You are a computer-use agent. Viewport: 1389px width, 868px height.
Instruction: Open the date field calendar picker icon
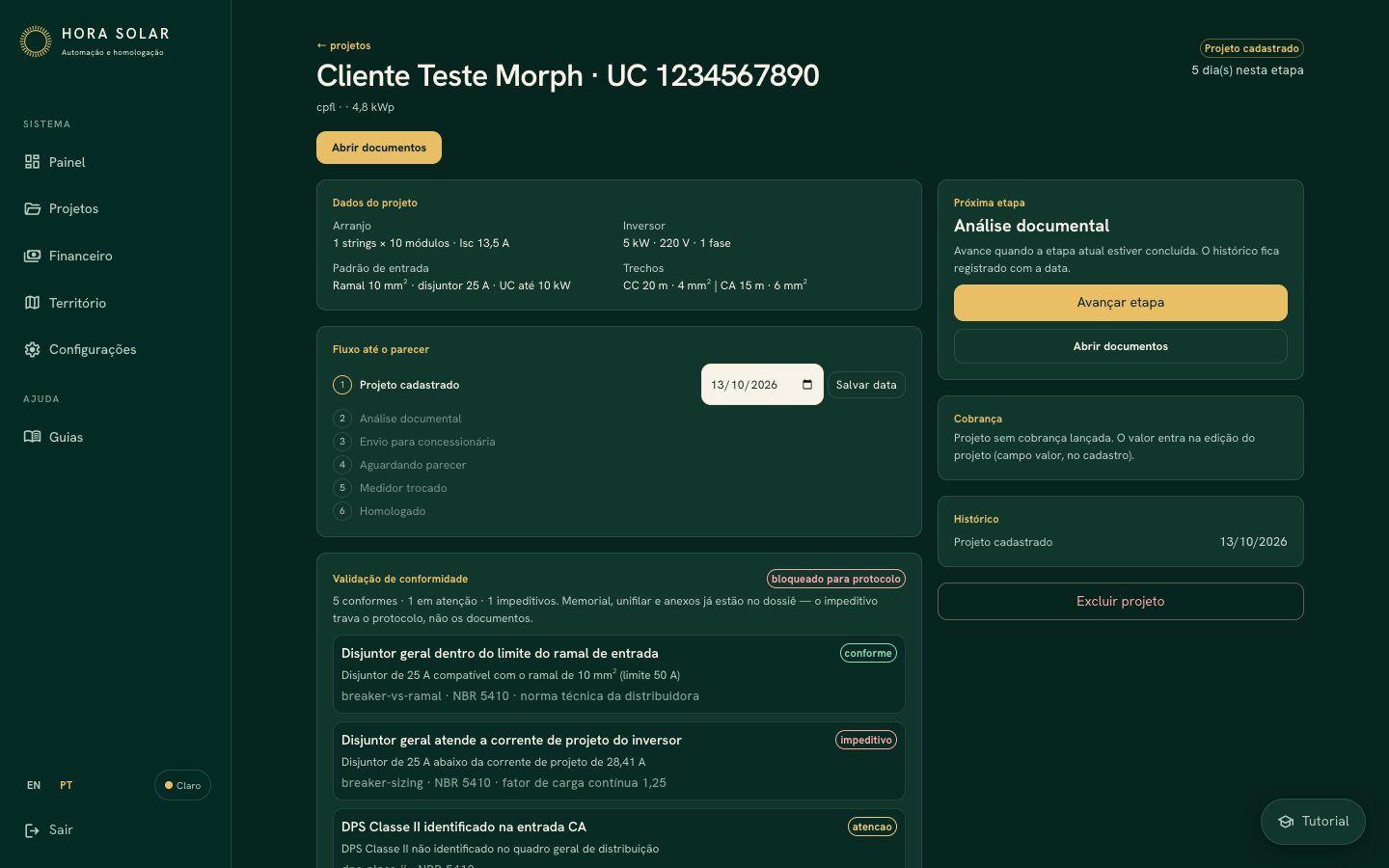click(x=807, y=385)
